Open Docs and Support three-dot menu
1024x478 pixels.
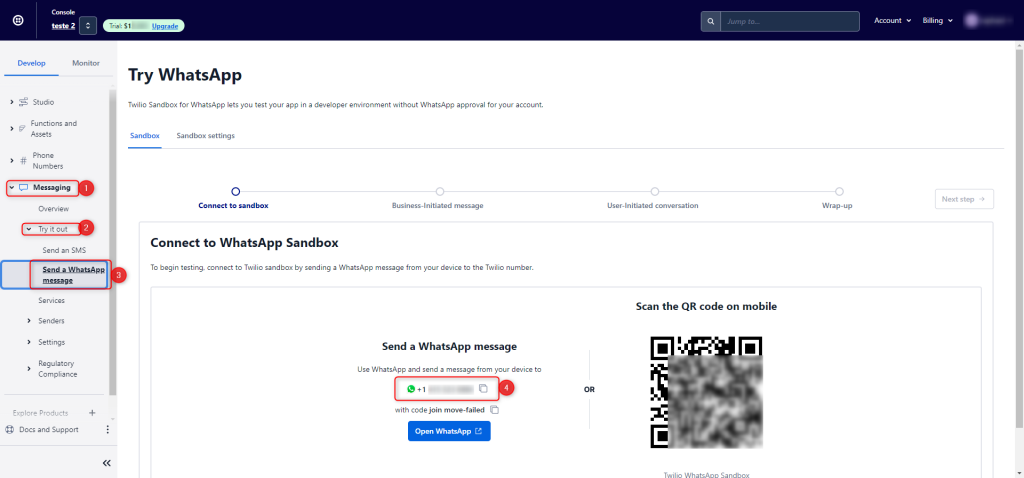(x=108, y=430)
